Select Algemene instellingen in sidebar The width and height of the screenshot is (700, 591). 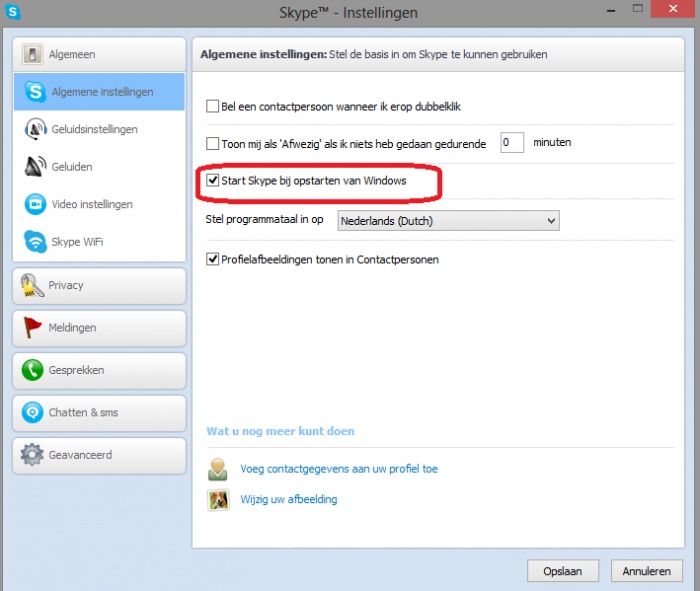[x=99, y=92]
